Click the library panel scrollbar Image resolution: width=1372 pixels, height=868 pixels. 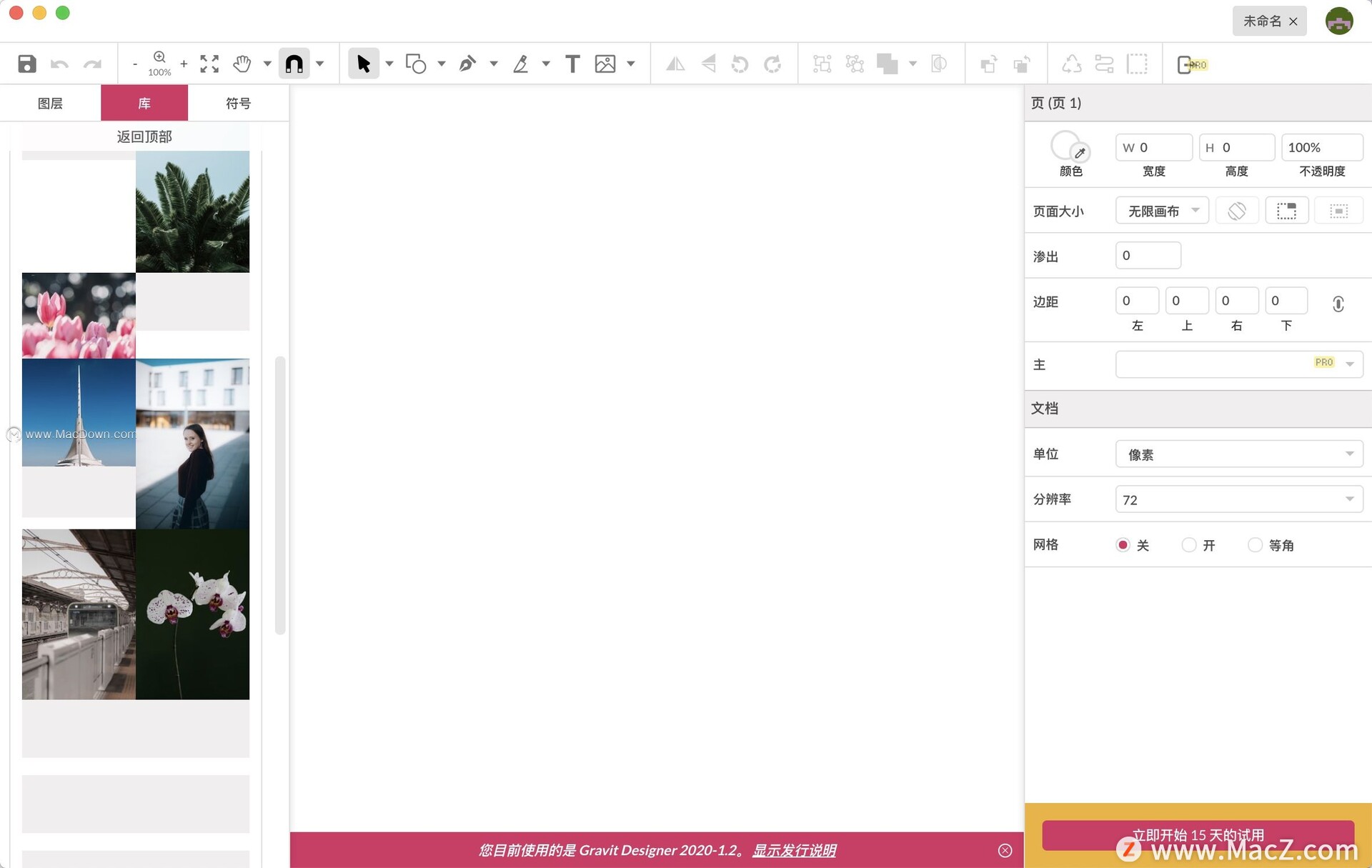tap(280, 495)
